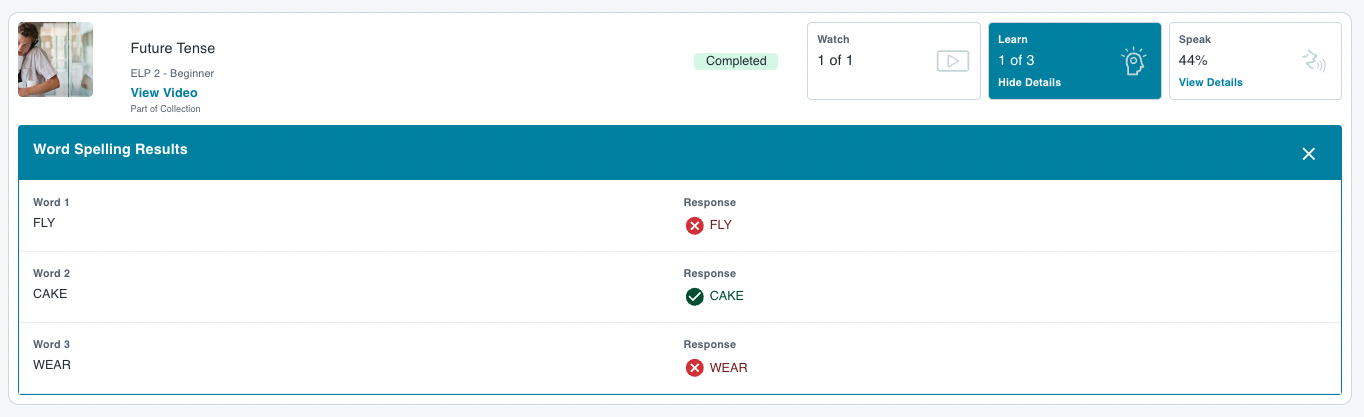Click the Speak sound waves icon
The width and height of the screenshot is (1364, 417).
(1314, 61)
